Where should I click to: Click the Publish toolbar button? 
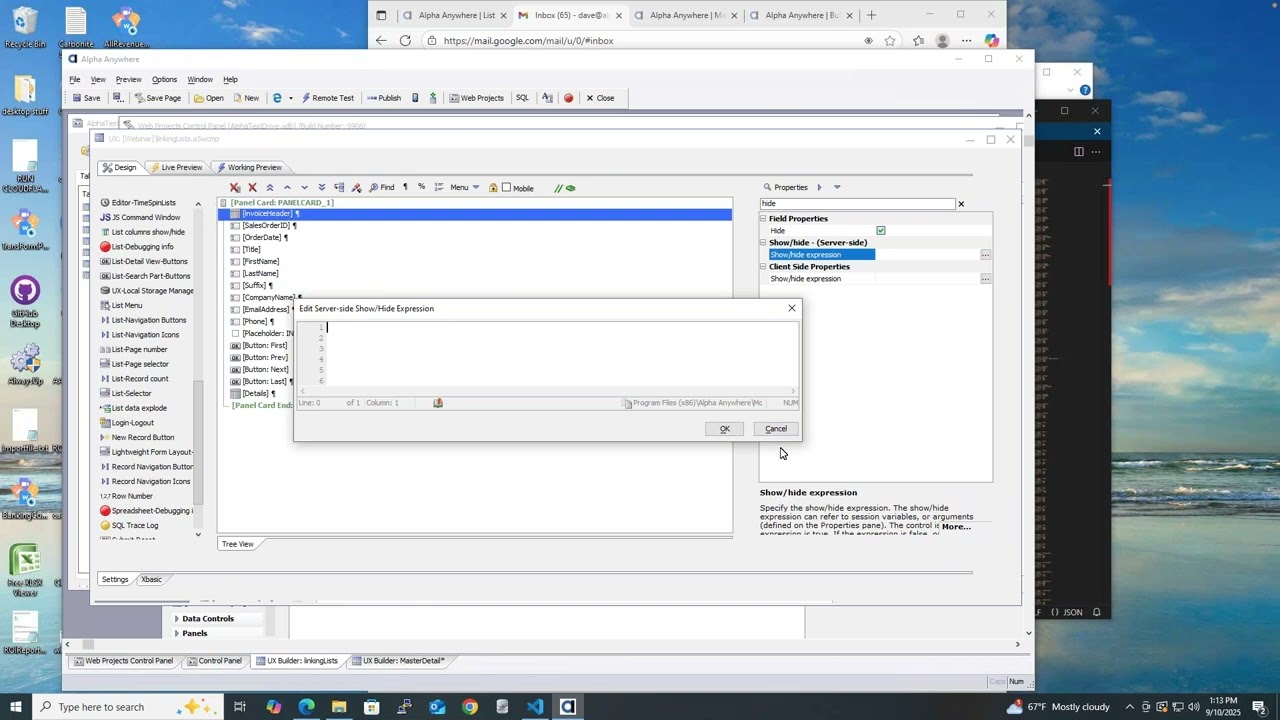click(x=384, y=98)
